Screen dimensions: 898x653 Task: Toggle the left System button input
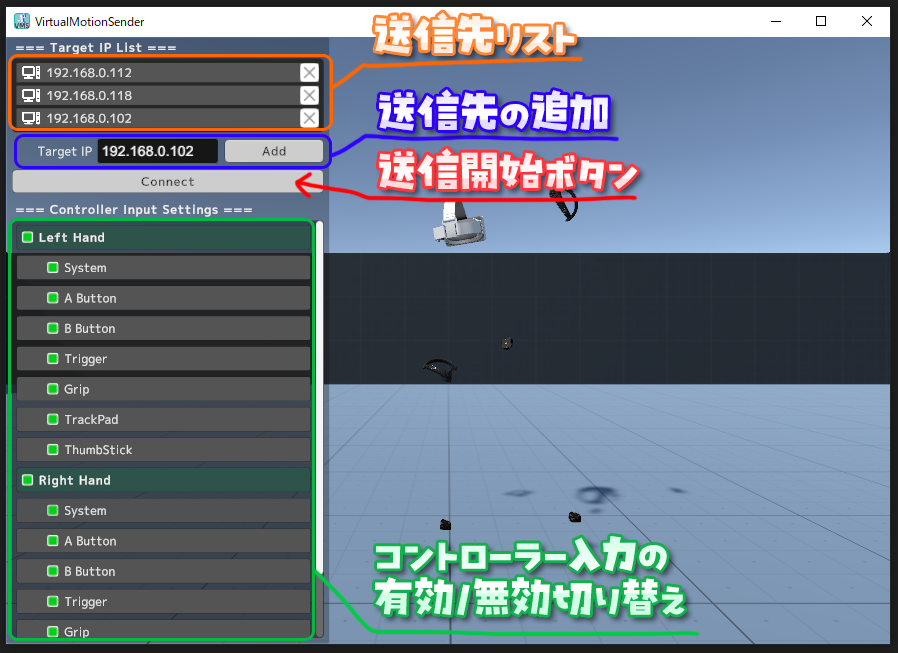click(53, 267)
